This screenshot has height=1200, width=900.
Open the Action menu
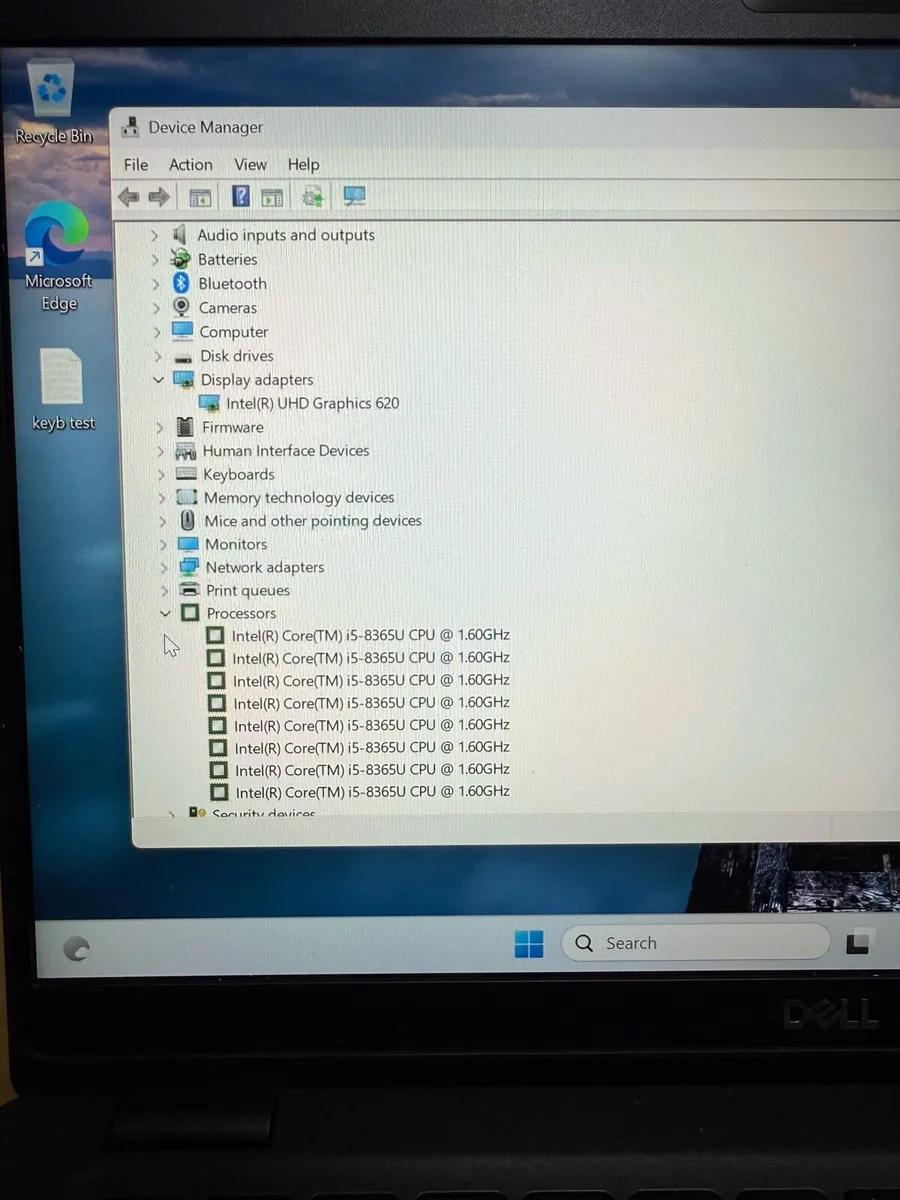coord(190,165)
